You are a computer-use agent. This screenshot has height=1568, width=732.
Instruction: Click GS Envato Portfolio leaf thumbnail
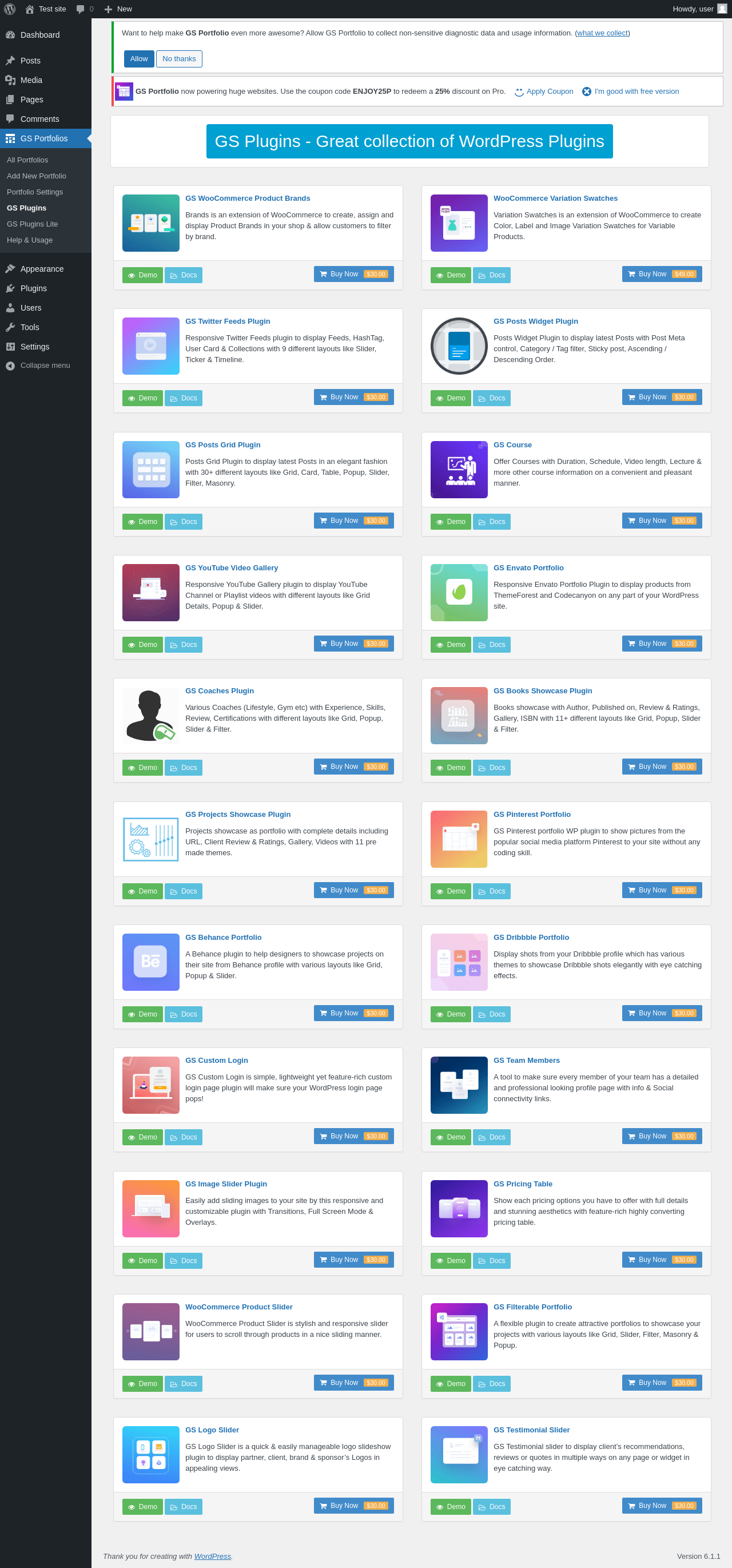point(459,592)
